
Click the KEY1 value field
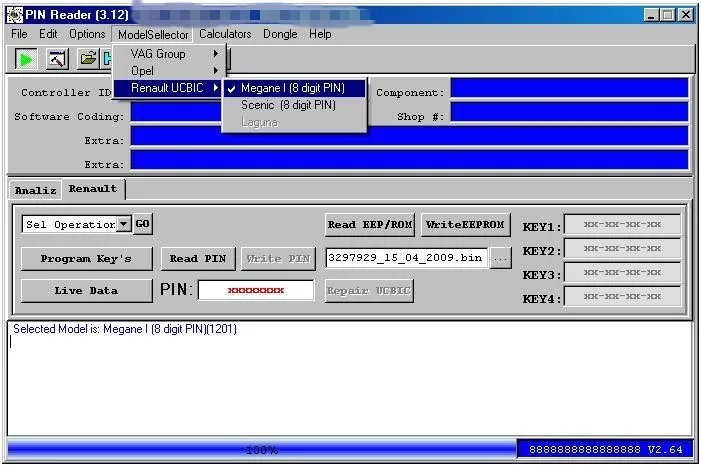coord(622,224)
